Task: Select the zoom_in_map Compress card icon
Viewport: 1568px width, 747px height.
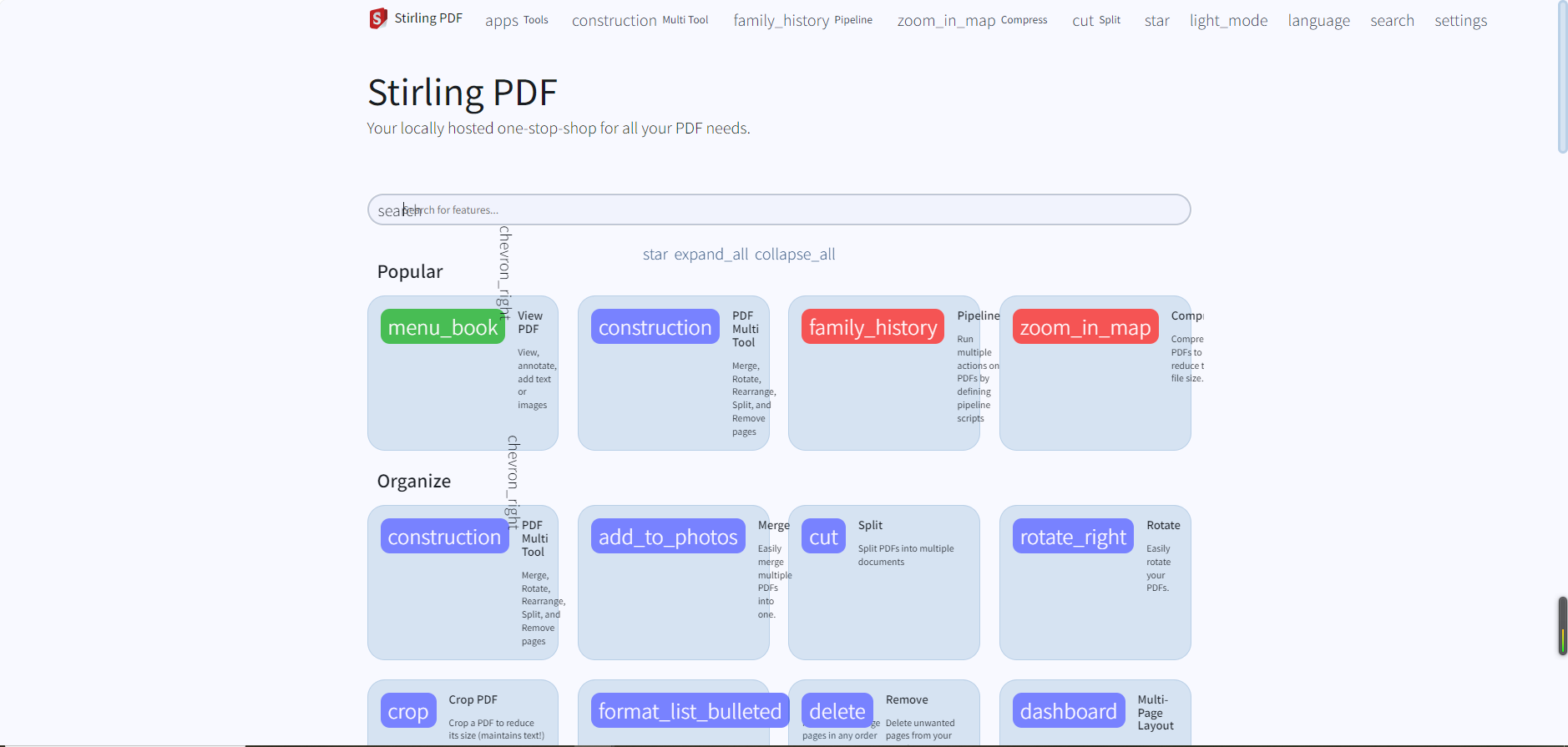Action: coord(1085,327)
